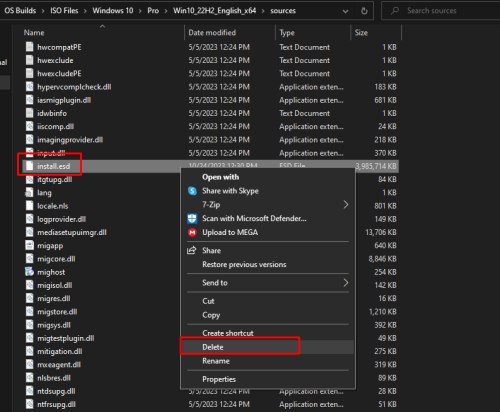The width and height of the screenshot is (500, 412).
Task: Choose Open with from context menu
Action: 268,177
